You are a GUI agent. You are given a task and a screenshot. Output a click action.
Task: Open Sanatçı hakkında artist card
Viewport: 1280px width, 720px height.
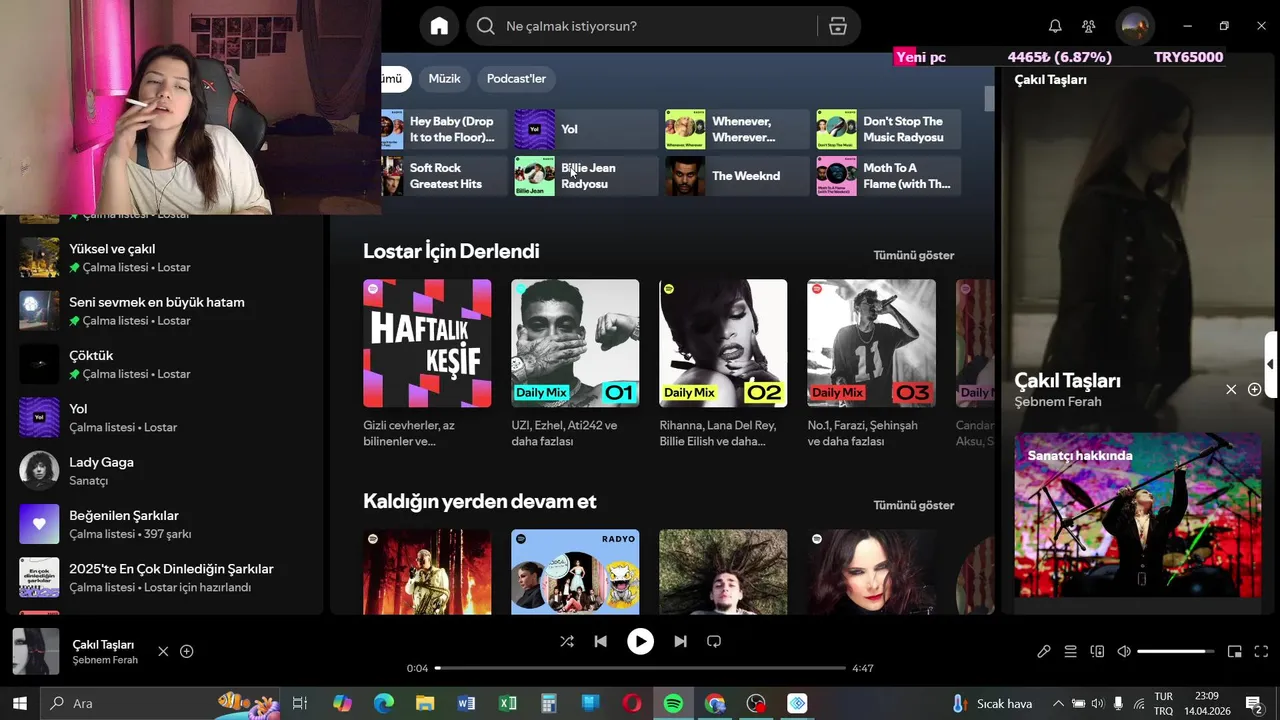(x=1138, y=516)
